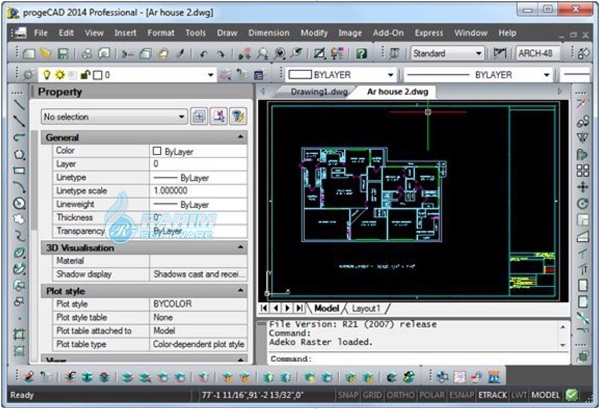This screenshot has height=409, width=600.
Task: Click the Undo arrow icon
Action: [203, 54]
